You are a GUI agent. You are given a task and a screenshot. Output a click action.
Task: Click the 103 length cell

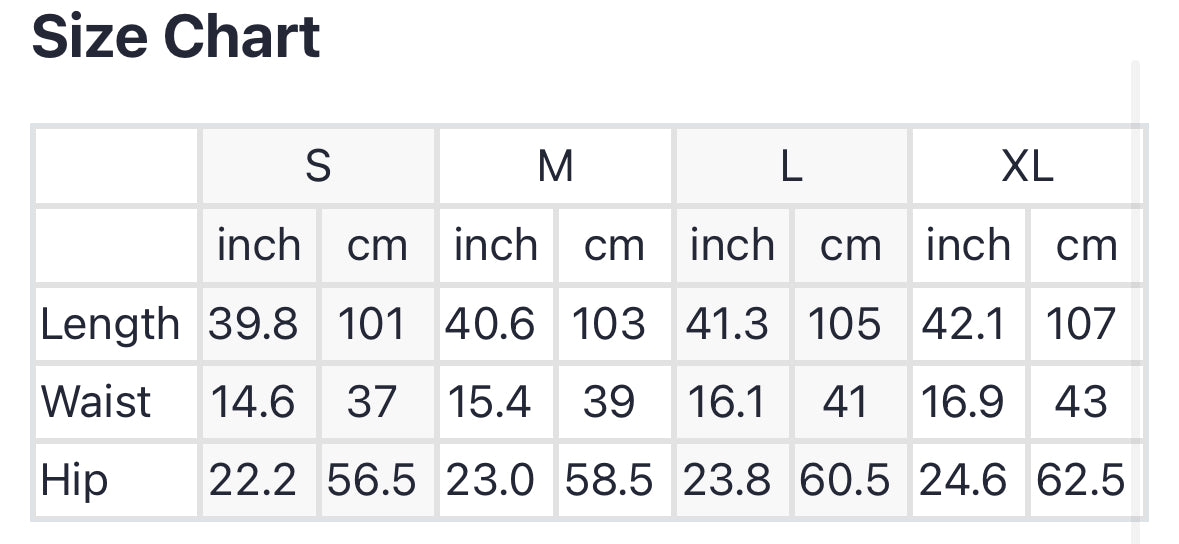coord(609,324)
